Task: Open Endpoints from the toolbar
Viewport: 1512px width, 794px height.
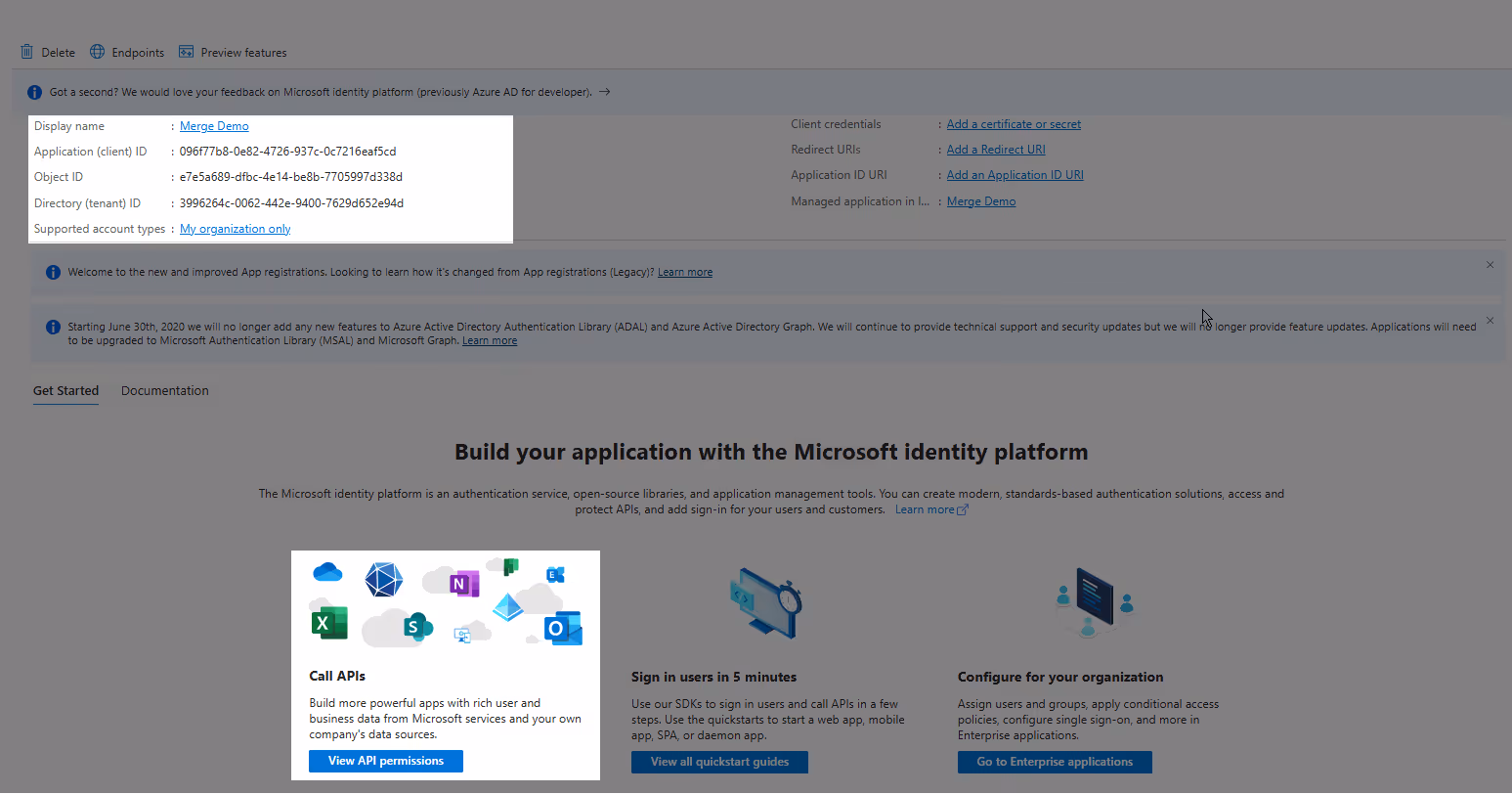Action: click(127, 53)
